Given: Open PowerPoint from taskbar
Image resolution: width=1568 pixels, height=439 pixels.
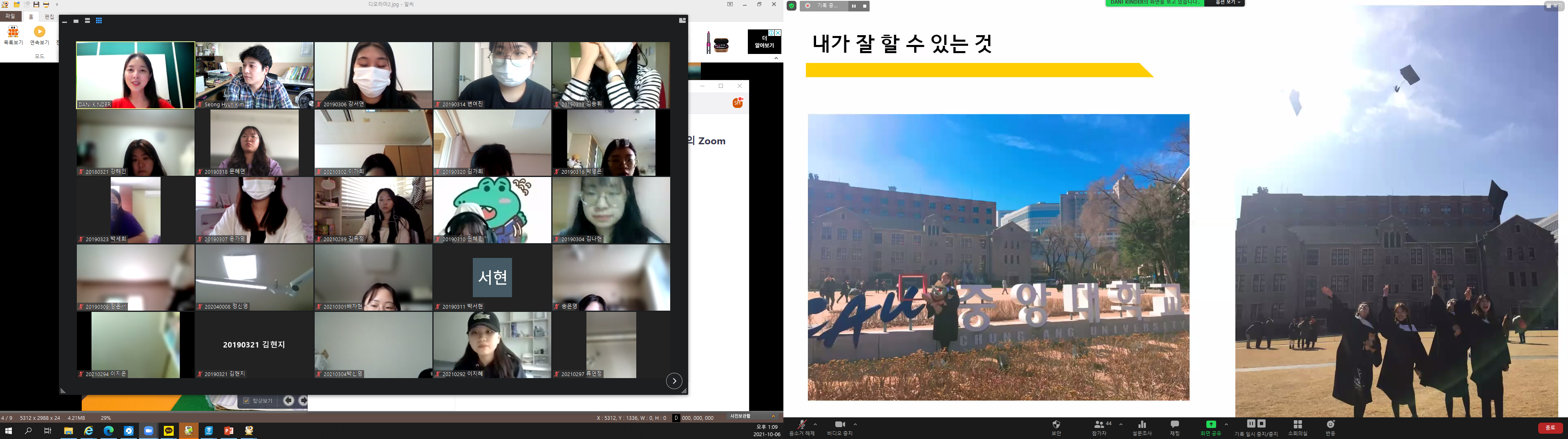Looking at the screenshot, I should [229, 430].
